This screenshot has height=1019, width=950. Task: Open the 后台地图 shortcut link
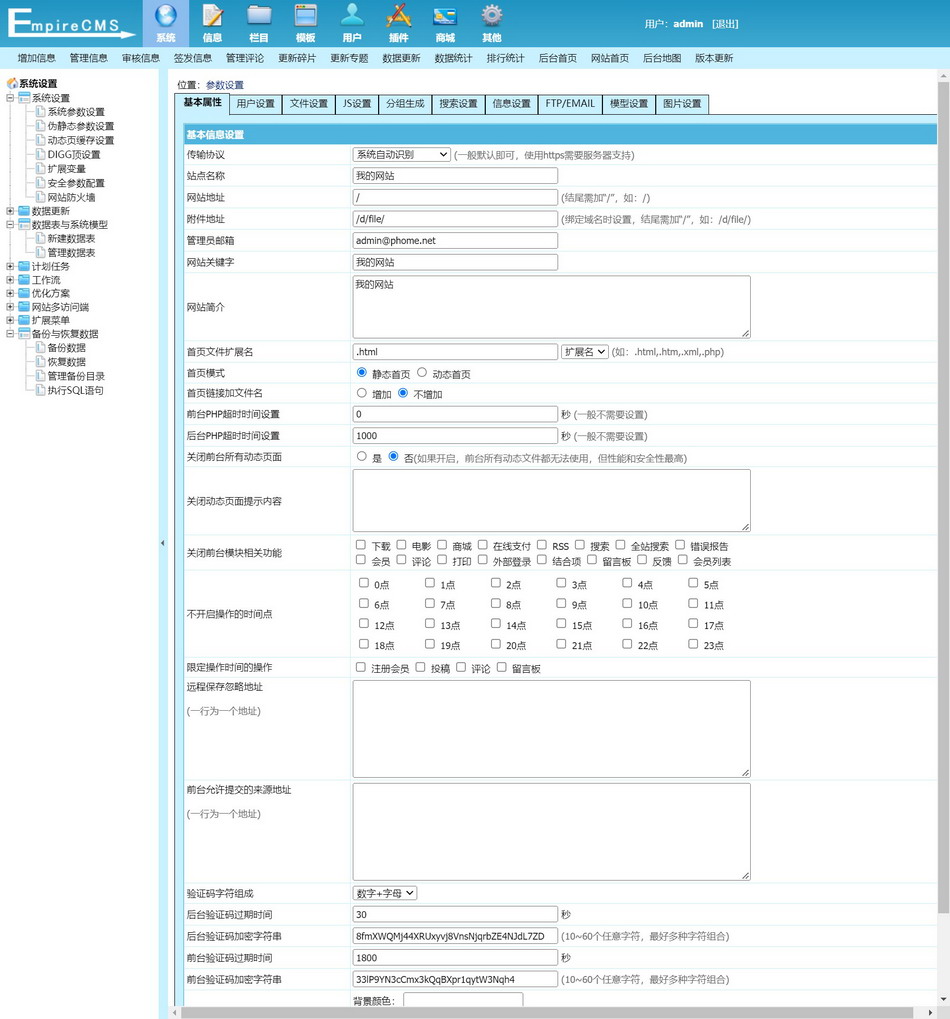(x=662, y=58)
